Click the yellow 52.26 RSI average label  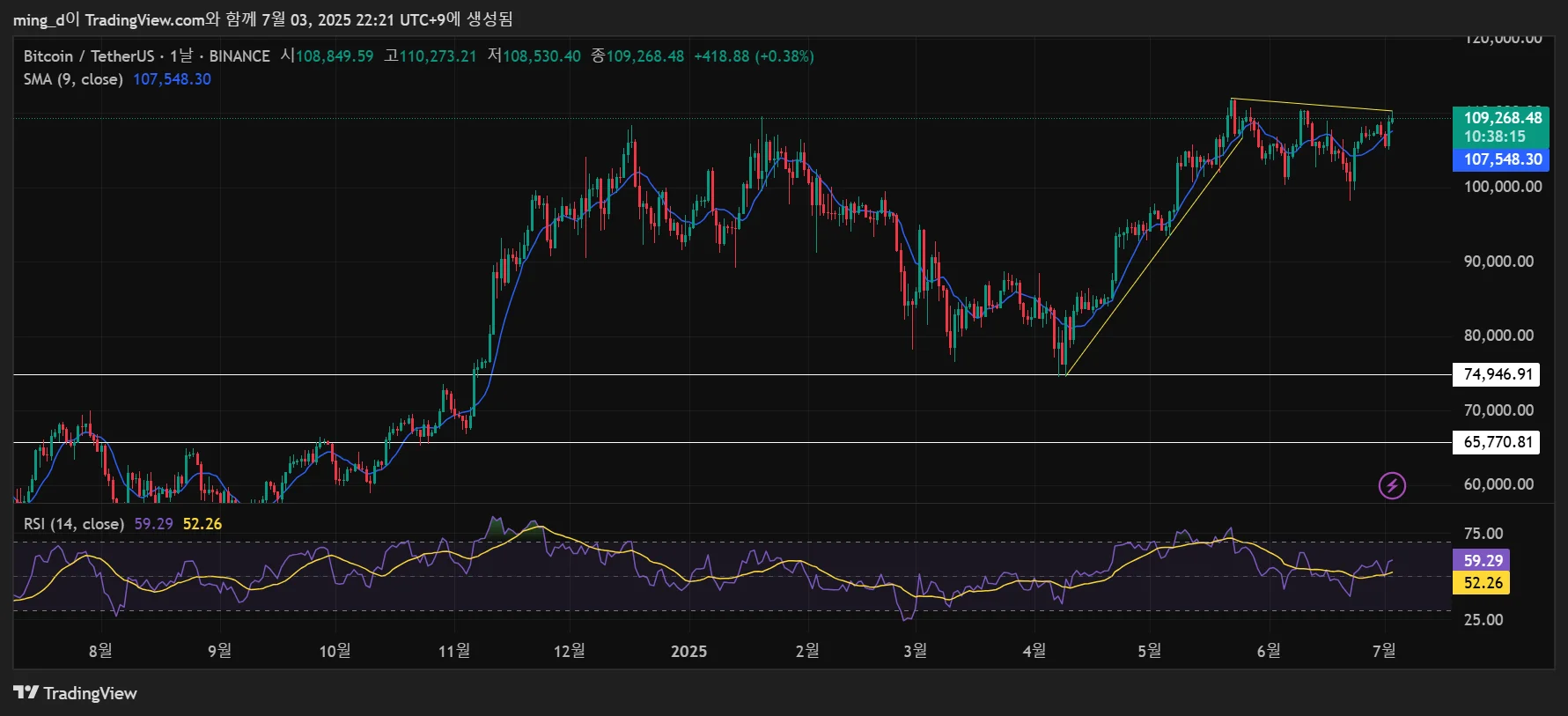[1483, 583]
